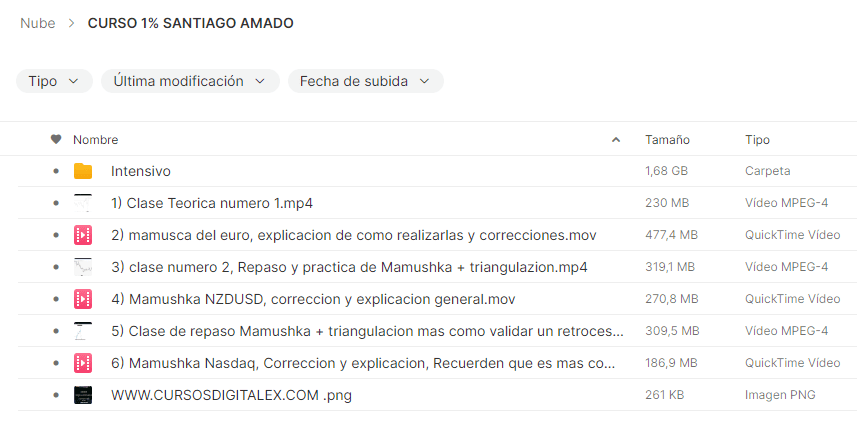
Task: Click the pink video icon for Mamushka Nasdaq
Action: coord(83,363)
